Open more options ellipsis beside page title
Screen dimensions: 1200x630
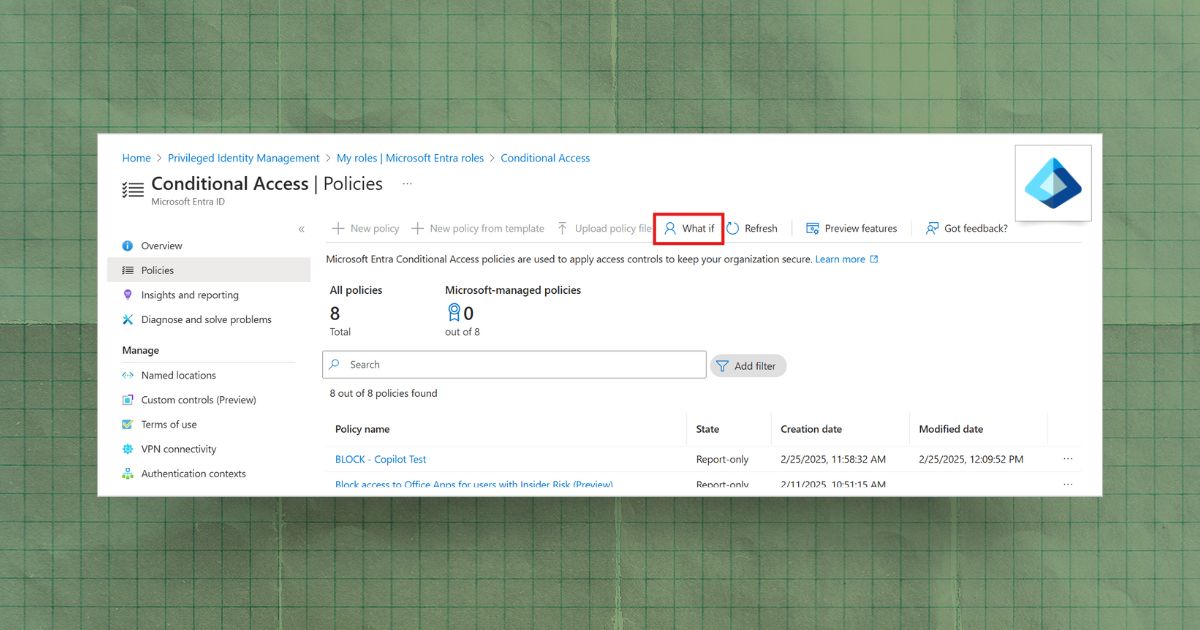coord(407,184)
